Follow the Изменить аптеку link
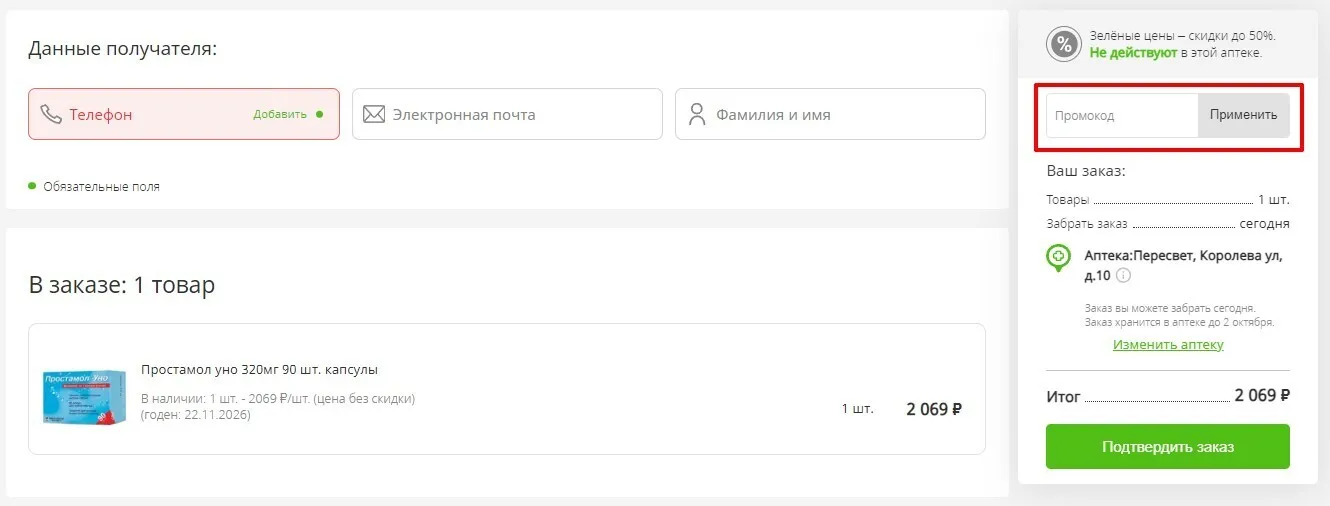This screenshot has height=506, width=1330. (1168, 345)
